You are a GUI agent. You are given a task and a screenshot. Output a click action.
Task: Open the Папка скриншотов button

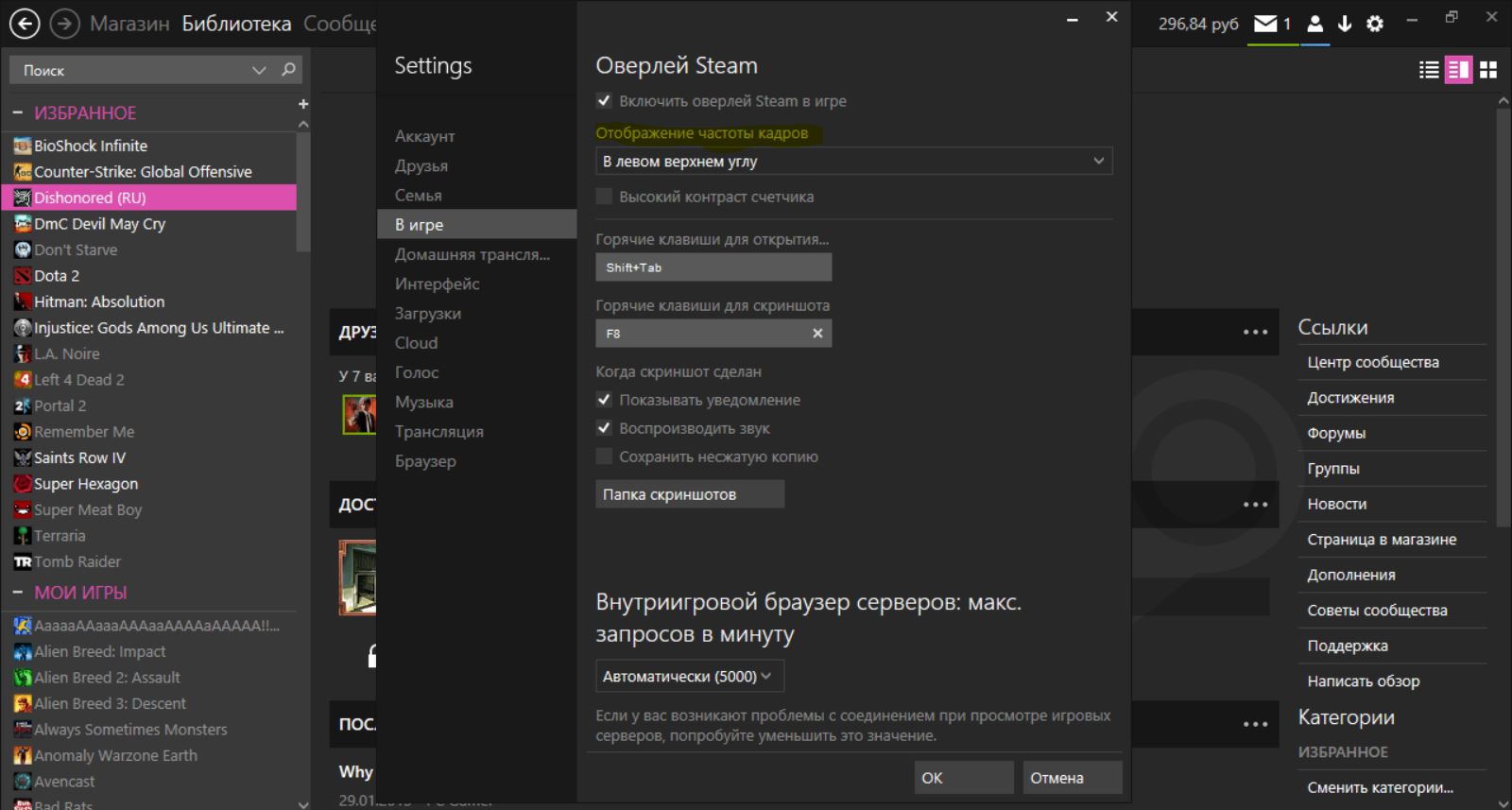[x=690, y=493]
